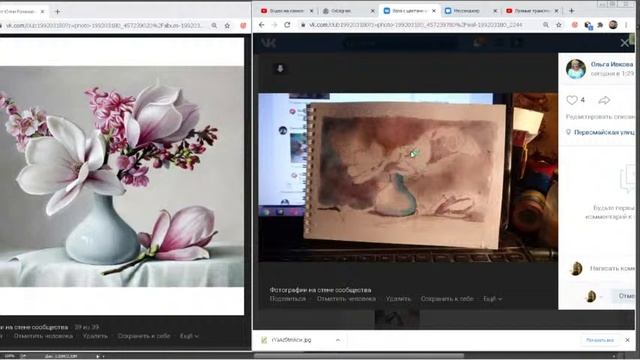Click the VK logo in the right window
Image resolution: width=640 pixels, height=360 pixels.
point(269,43)
